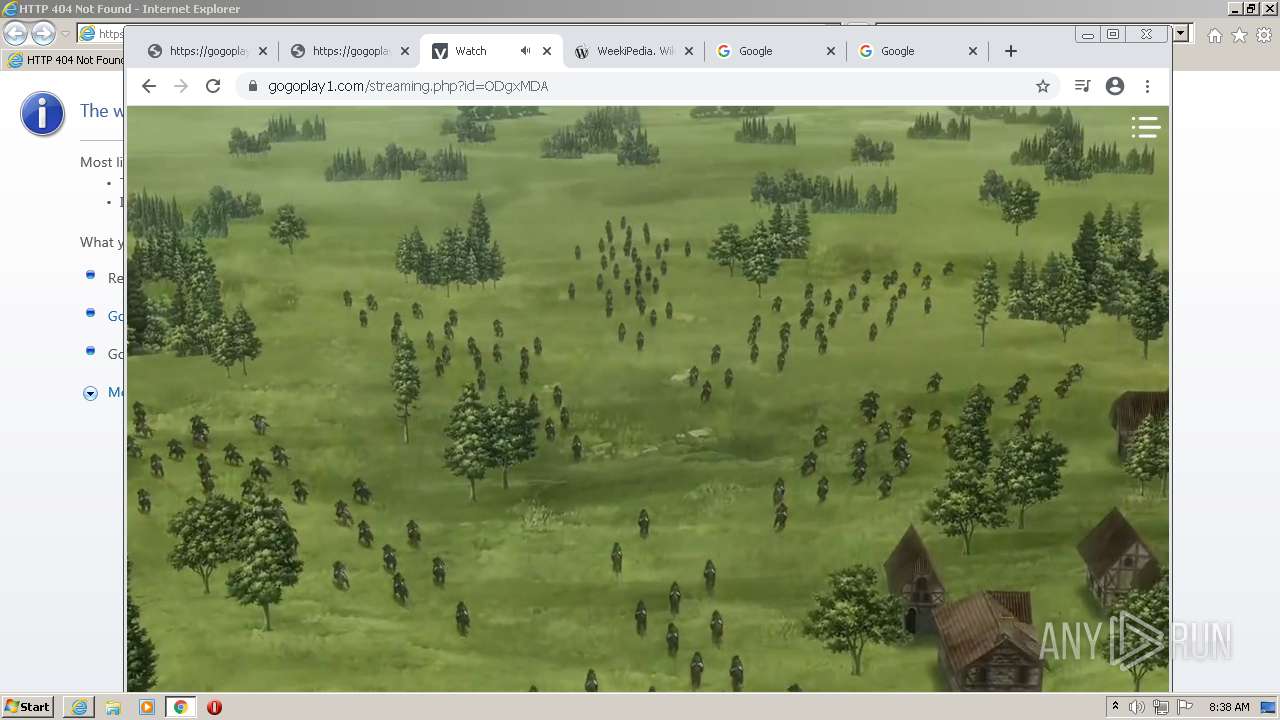
Task: Open Internet Explorer's Tools gear
Action: point(1263,35)
